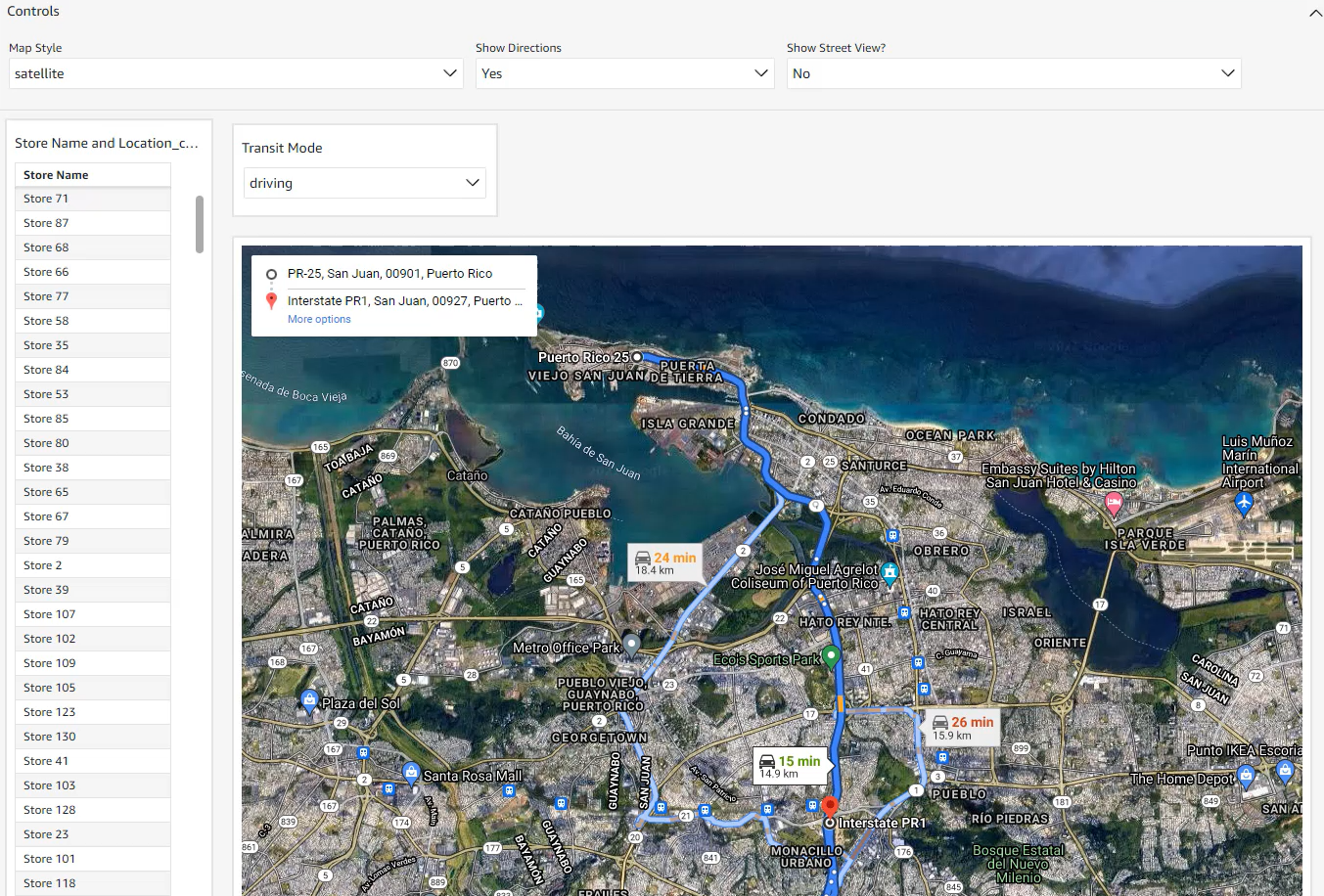
Task: Select Store 66 in the list
Action: tap(93, 272)
